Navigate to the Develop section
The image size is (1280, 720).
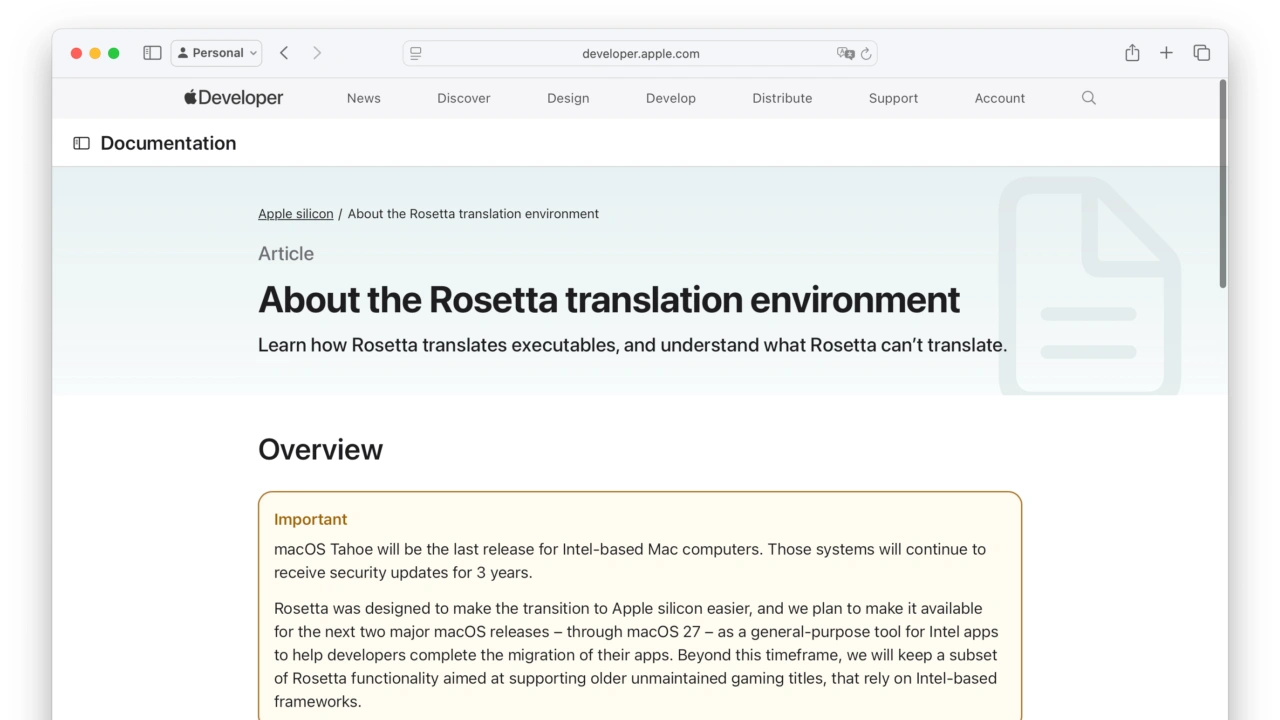(x=670, y=98)
